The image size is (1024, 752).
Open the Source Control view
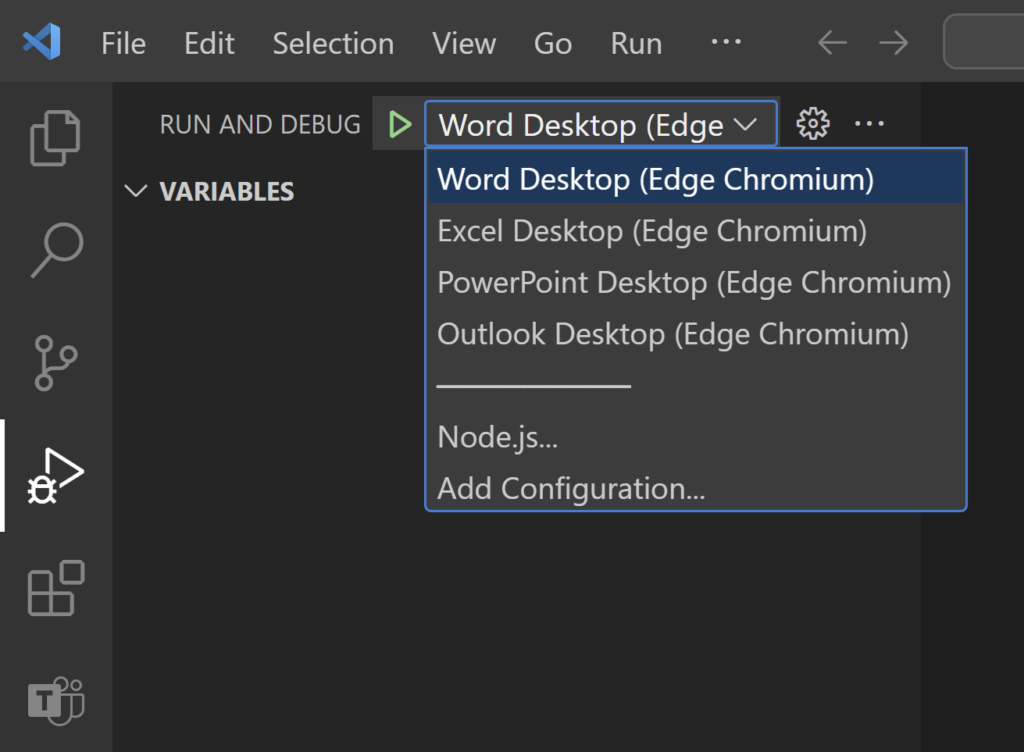tap(55, 362)
